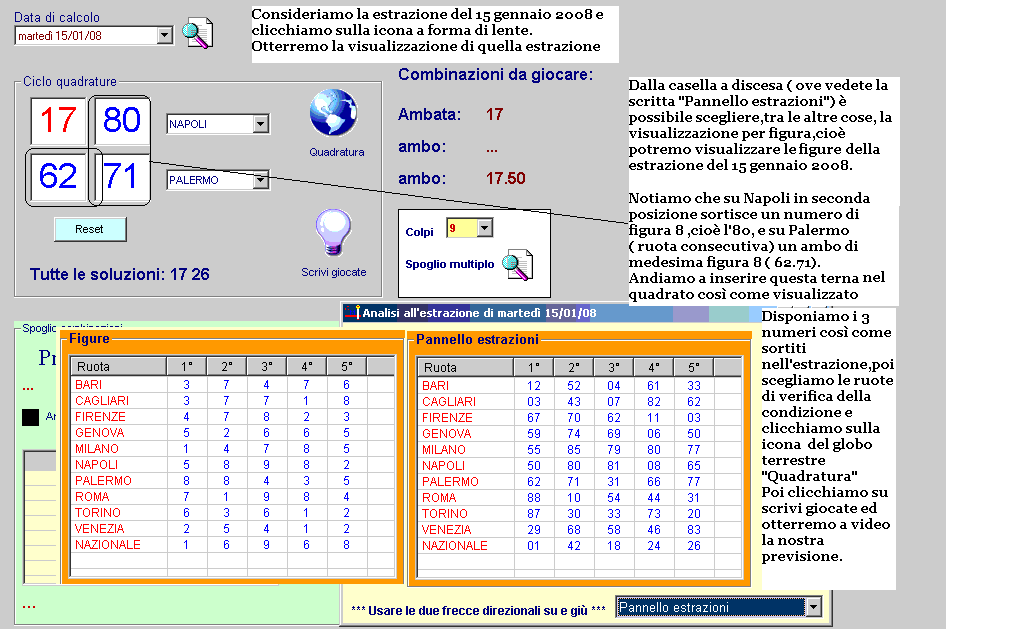Click the 2° header in Pannello estrazioni table
1024x629 pixels.
pyautogui.click(x=574, y=367)
